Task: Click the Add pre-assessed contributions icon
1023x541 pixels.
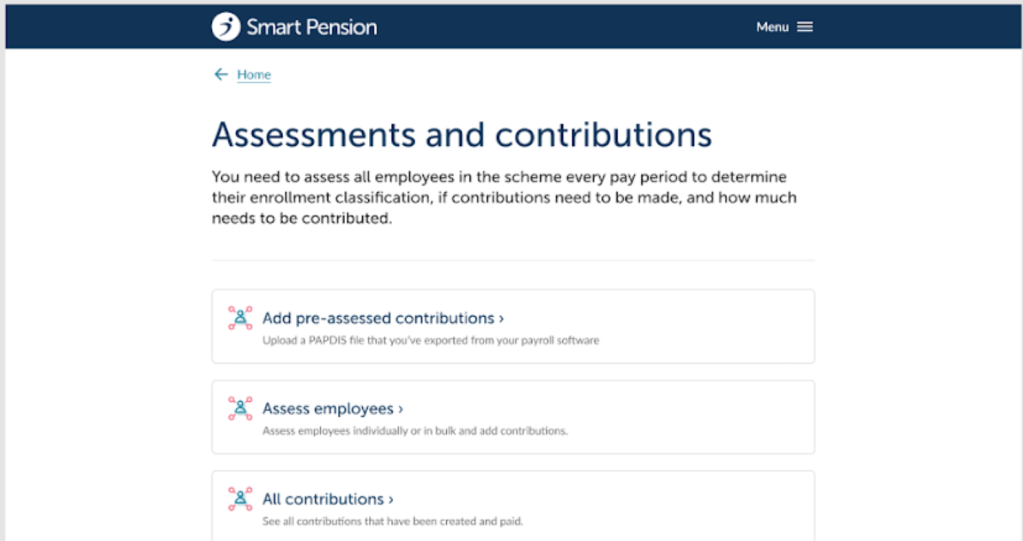Action: click(x=240, y=318)
